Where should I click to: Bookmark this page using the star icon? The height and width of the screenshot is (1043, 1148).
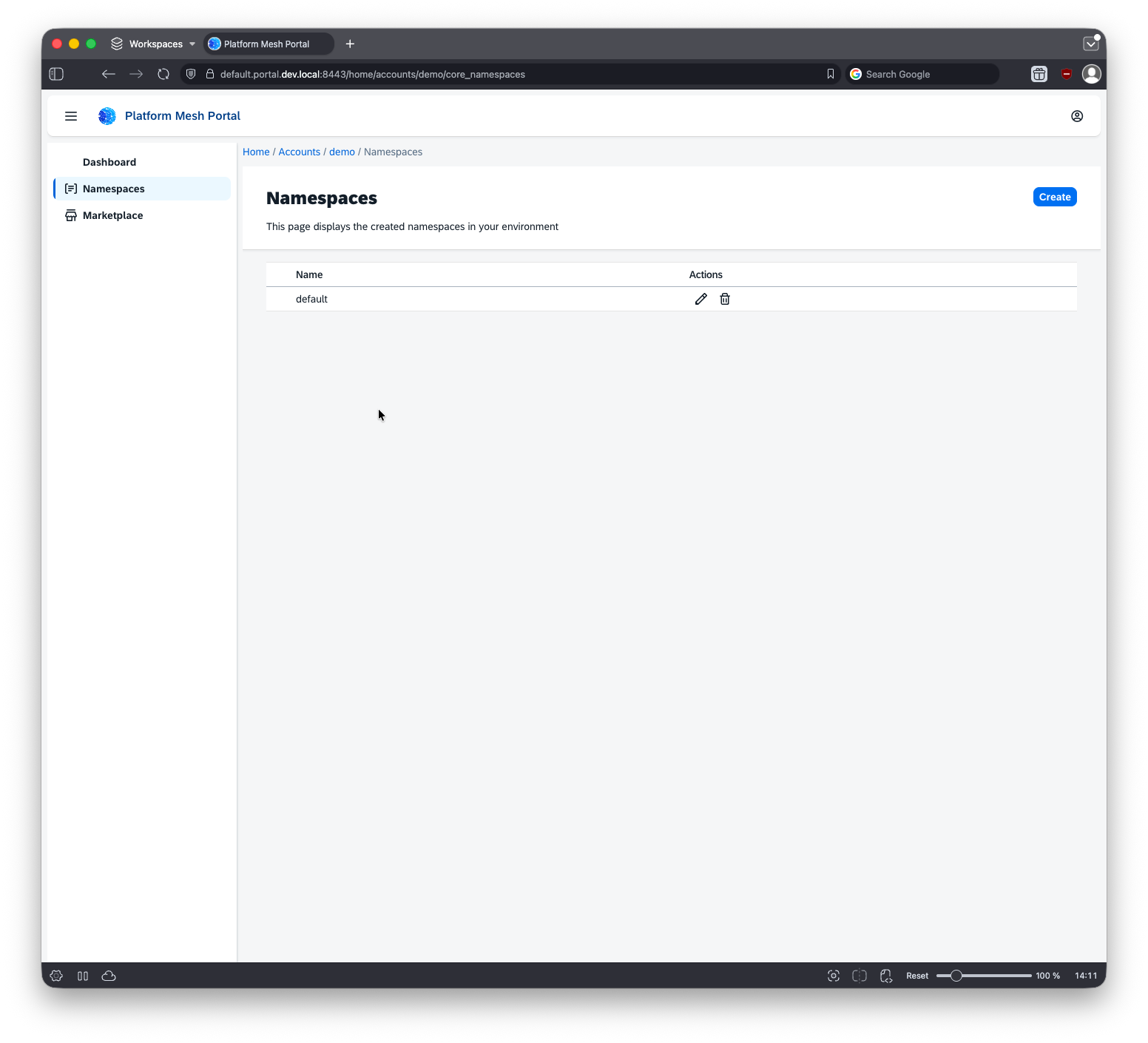click(830, 74)
